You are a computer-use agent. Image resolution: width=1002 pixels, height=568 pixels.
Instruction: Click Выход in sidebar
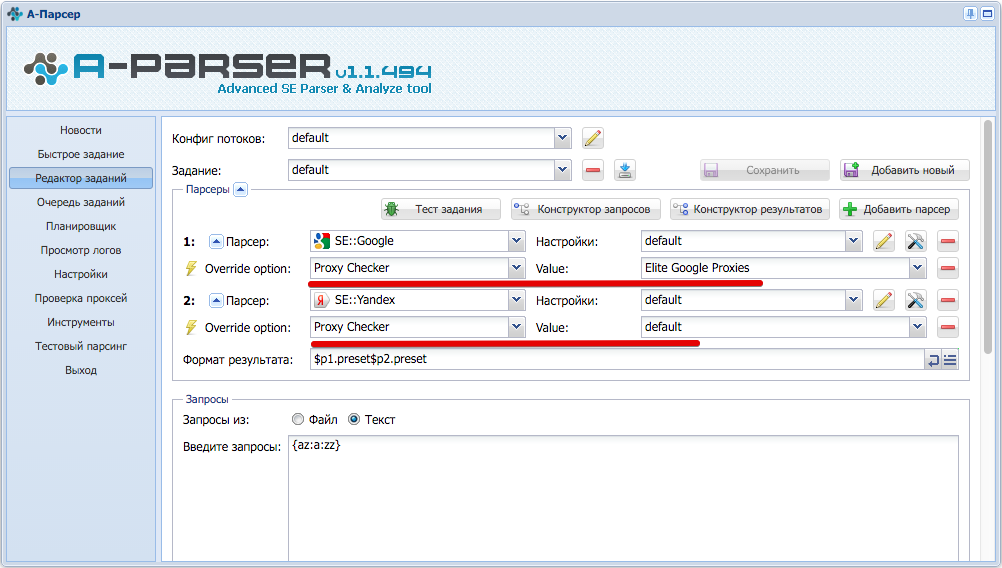point(81,370)
